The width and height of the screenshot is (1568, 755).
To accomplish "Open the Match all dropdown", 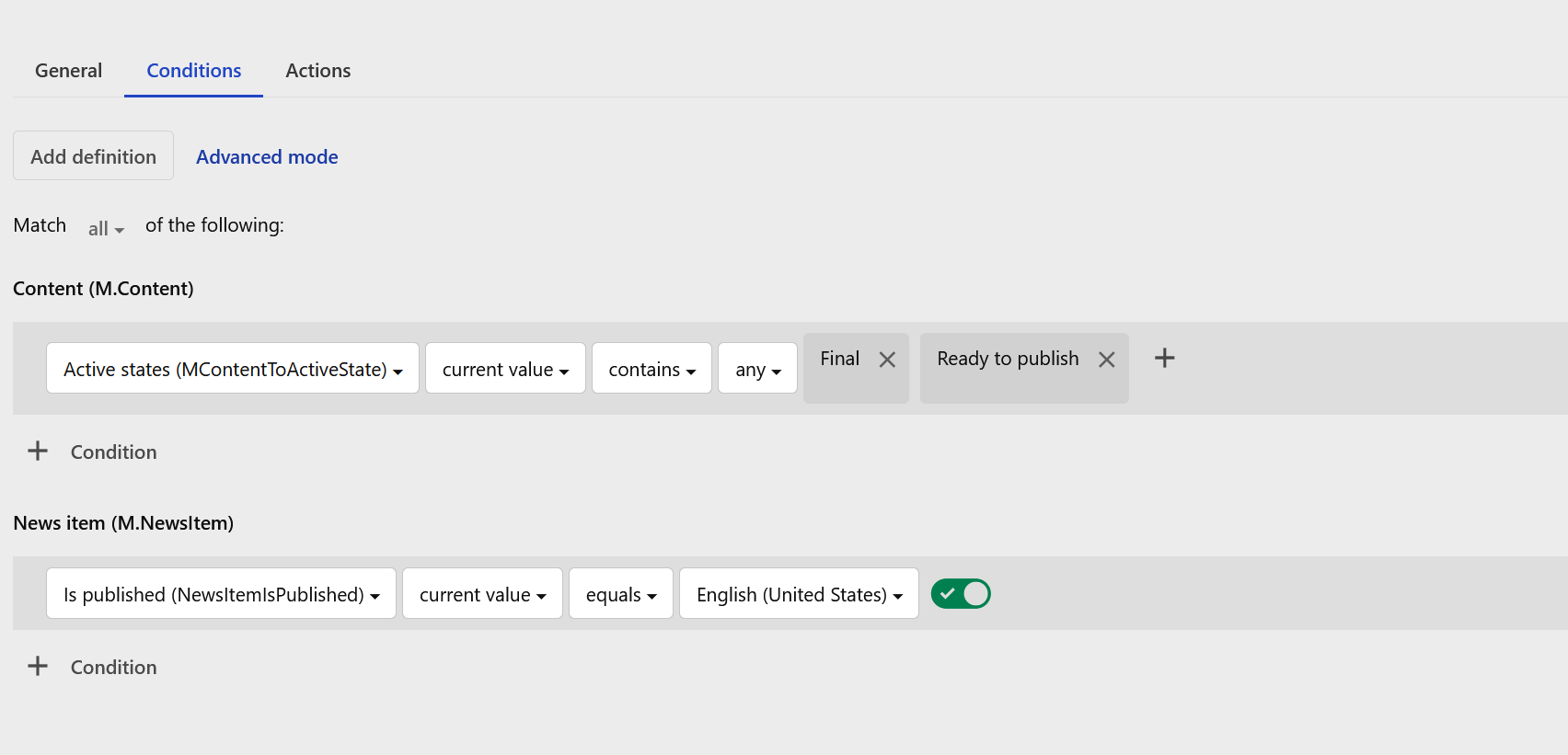I will [x=106, y=228].
